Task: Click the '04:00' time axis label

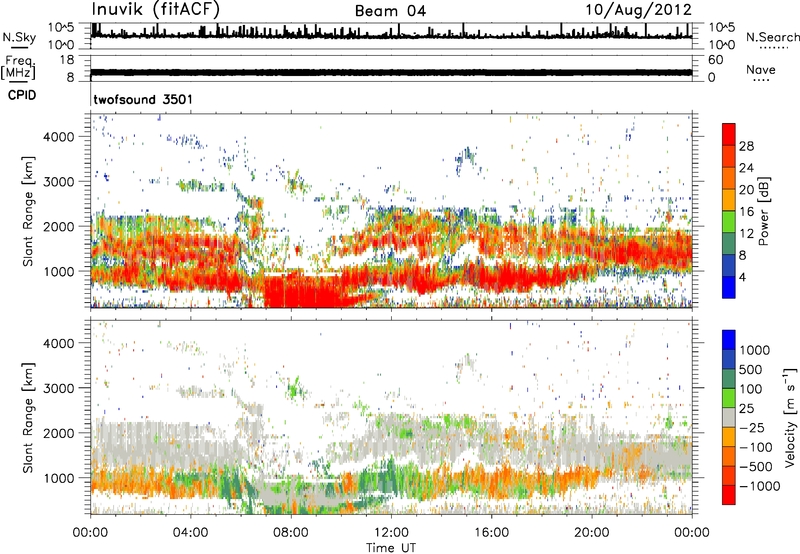Action: (190, 533)
